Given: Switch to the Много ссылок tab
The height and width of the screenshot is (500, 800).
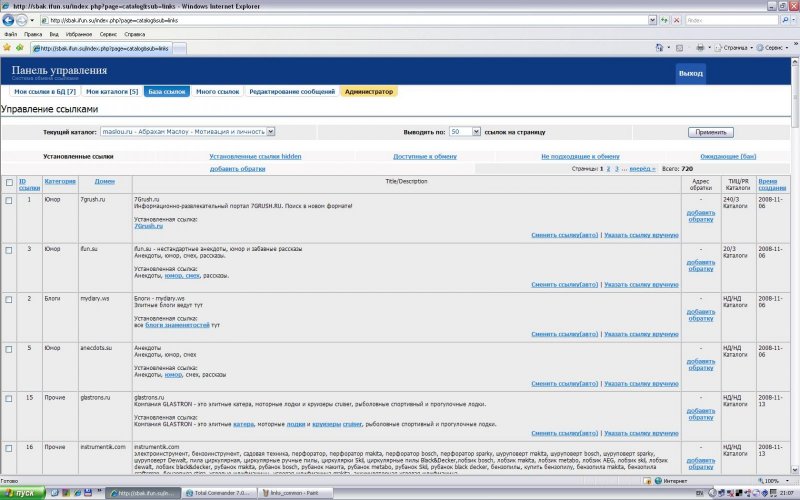Looking at the screenshot, I should click(217, 91).
